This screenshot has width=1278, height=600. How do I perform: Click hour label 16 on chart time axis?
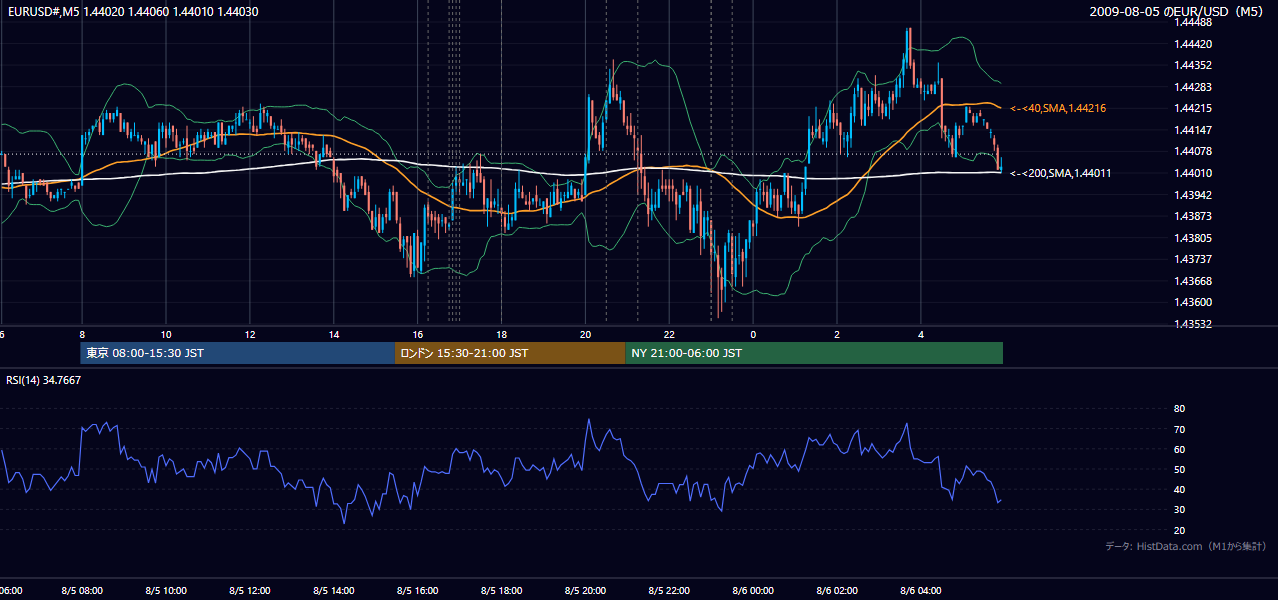(x=418, y=335)
